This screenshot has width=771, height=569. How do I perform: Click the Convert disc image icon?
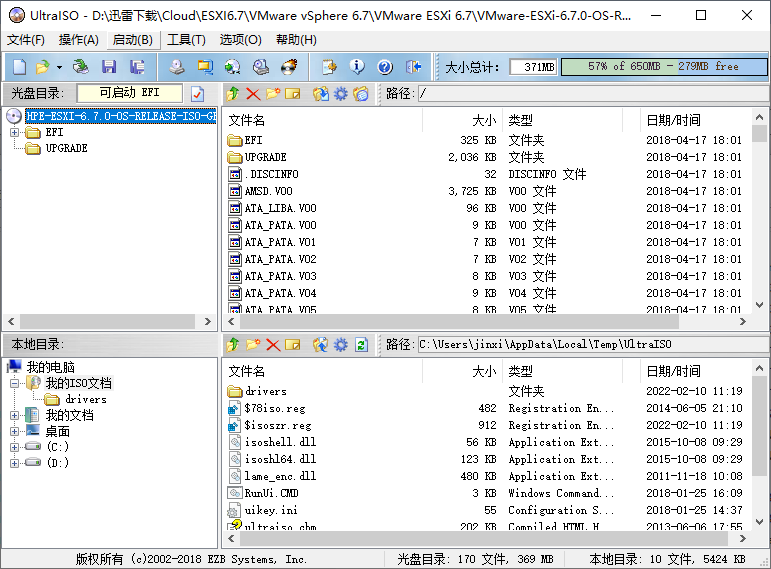pos(233,67)
